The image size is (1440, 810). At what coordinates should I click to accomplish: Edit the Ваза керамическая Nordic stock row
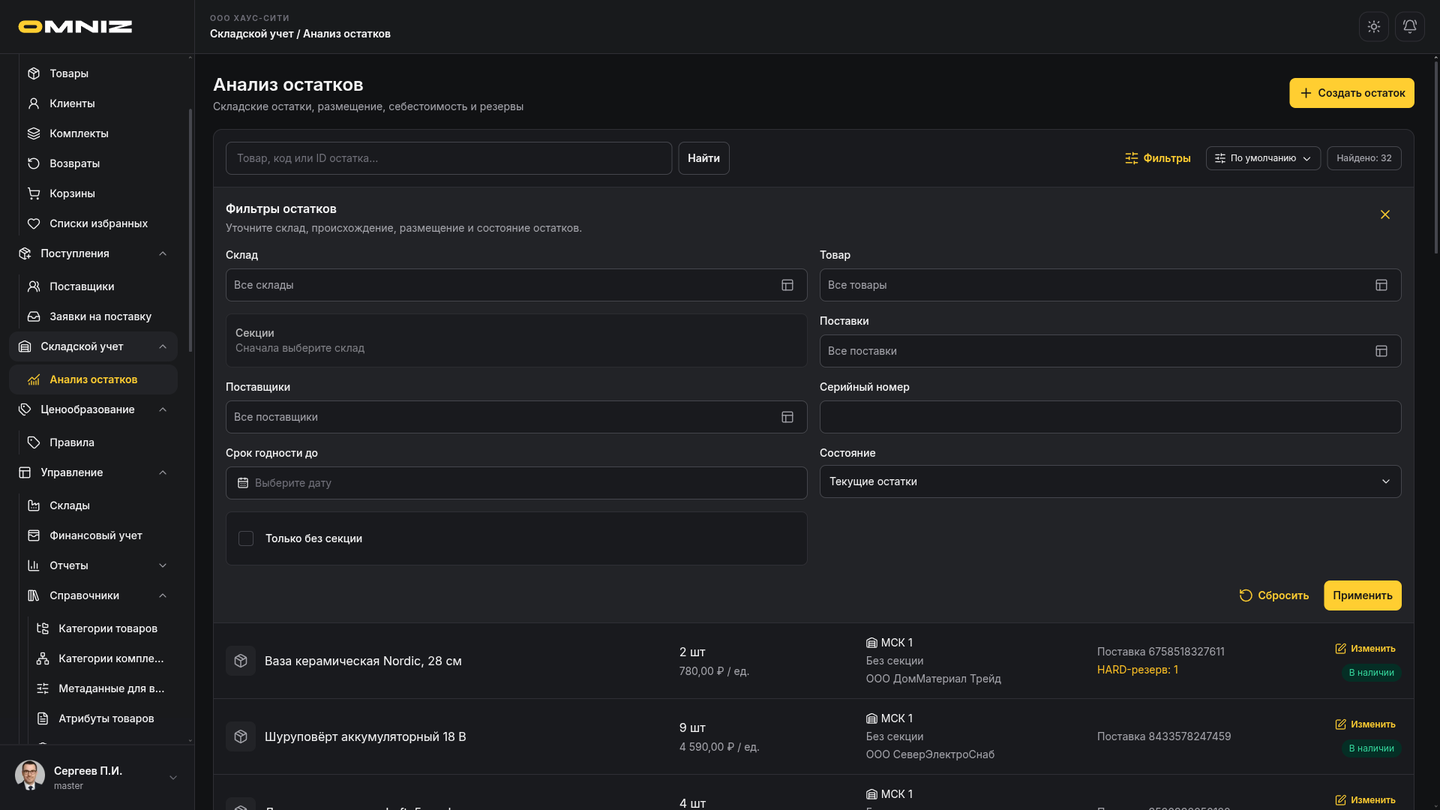click(x=1365, y=649)
